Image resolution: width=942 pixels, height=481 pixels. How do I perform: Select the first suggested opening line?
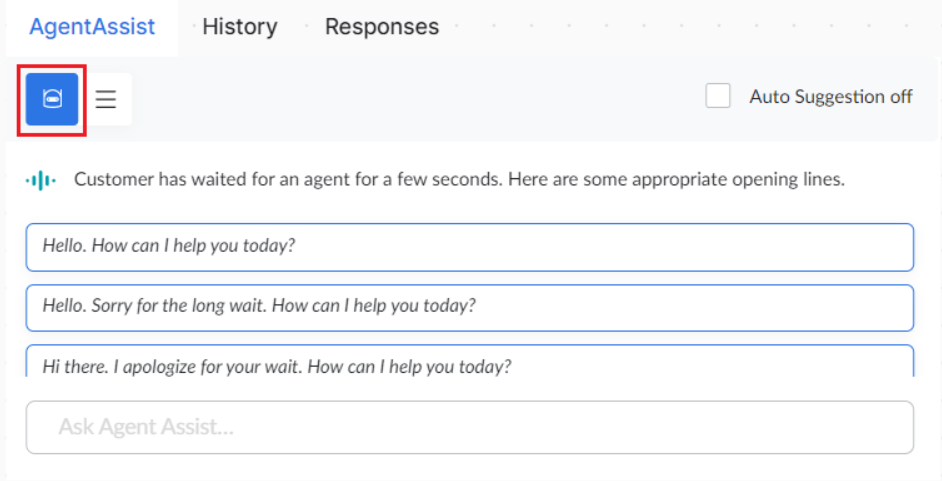click(469, 247)
